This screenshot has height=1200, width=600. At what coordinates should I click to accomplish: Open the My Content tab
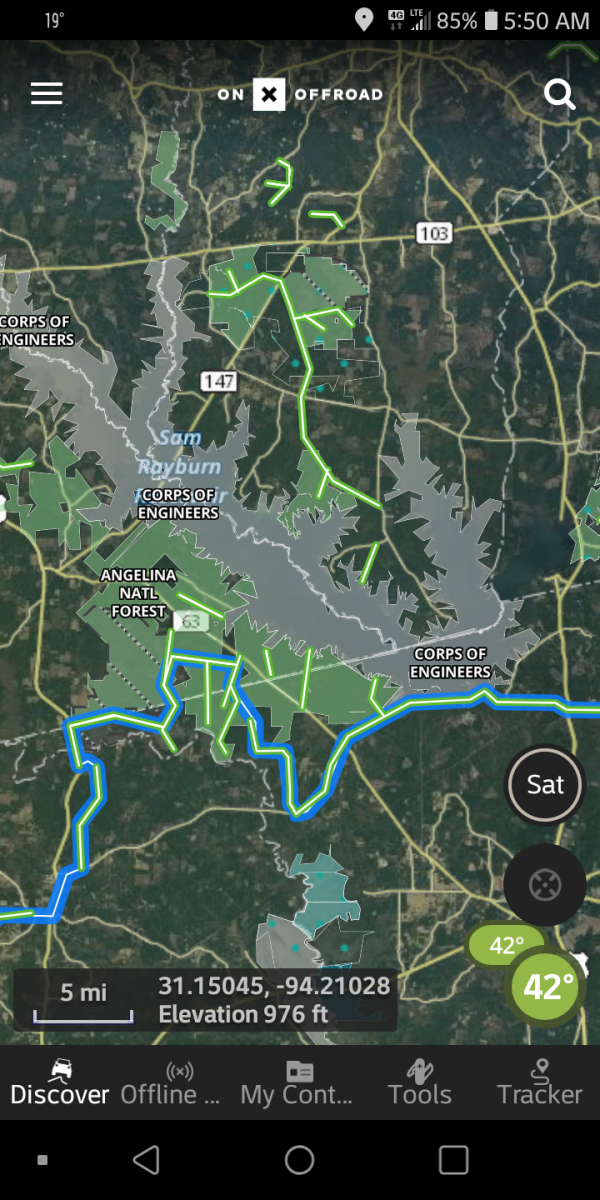pos(298,1082)
